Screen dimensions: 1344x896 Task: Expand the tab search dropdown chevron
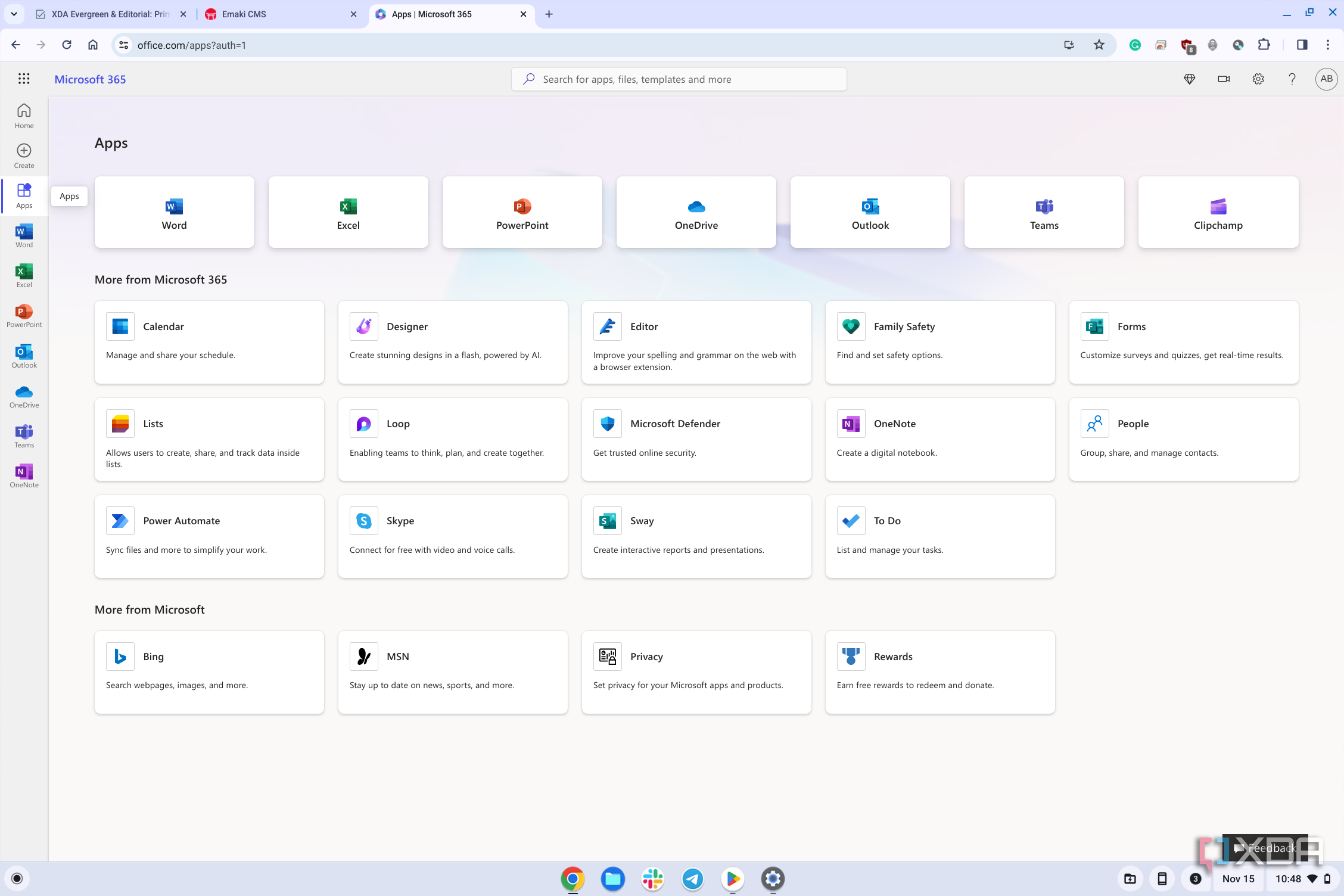pyautogui.click(x=14, y=14)
